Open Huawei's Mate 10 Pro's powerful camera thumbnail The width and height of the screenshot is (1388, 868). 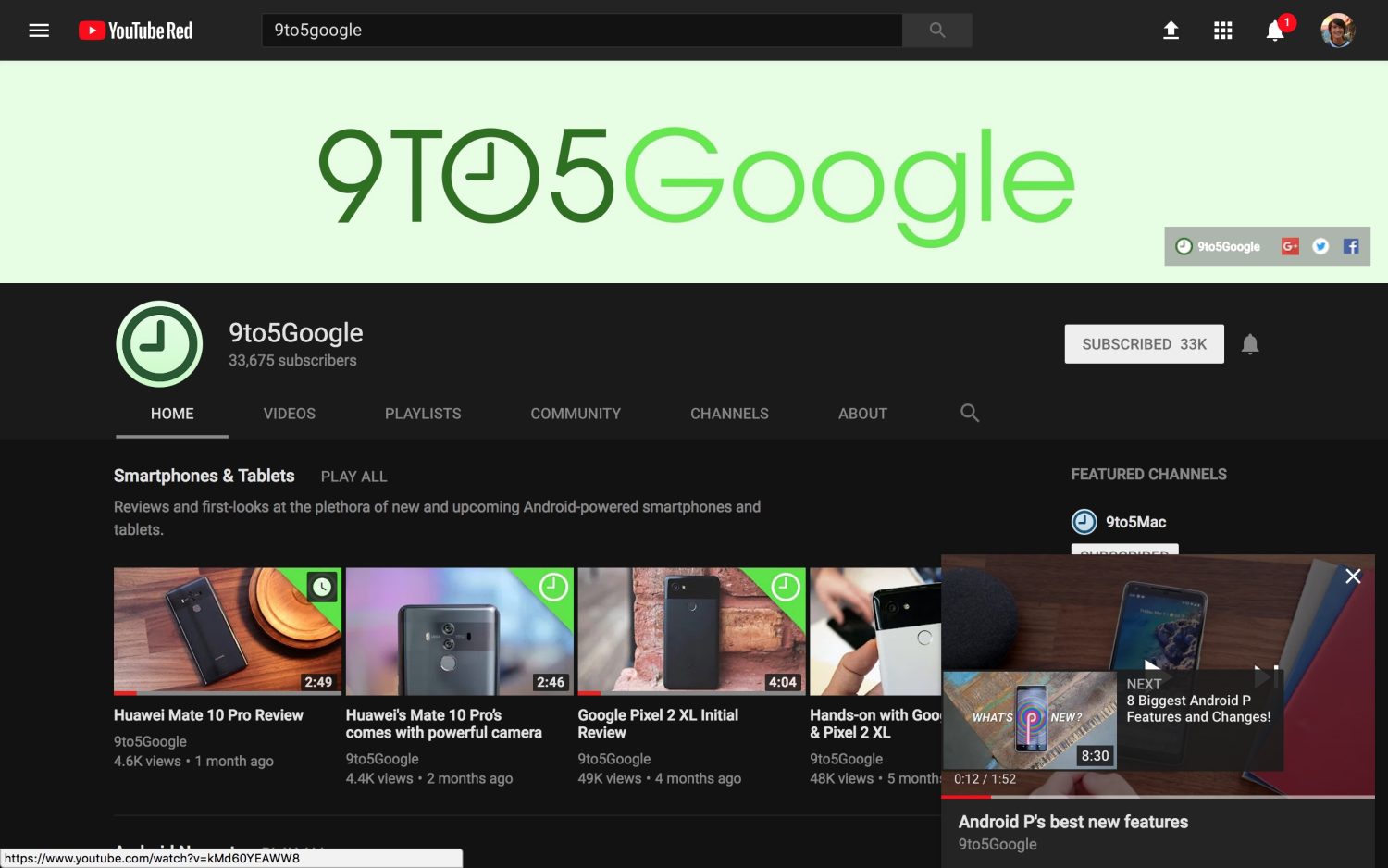coord(459,631)
